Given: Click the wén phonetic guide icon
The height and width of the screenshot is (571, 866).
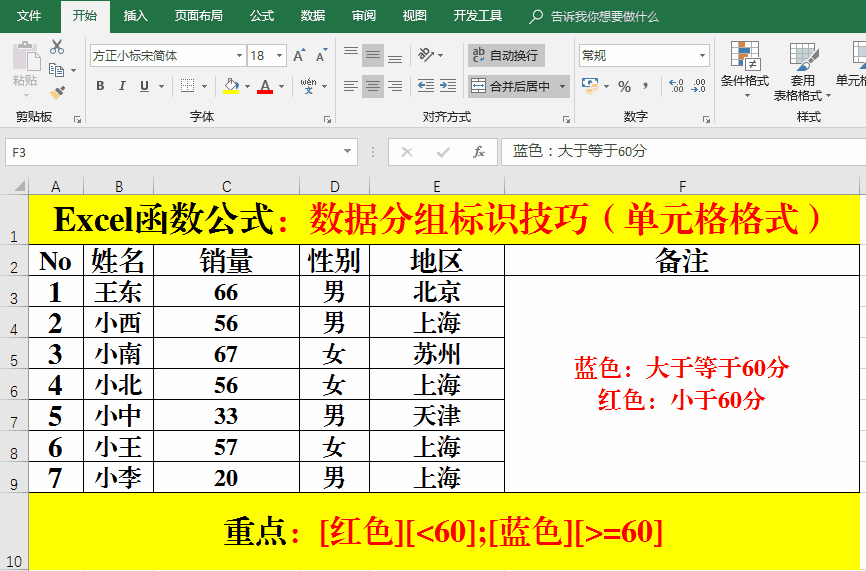Looking at the screenshot, I should [308, 86].
